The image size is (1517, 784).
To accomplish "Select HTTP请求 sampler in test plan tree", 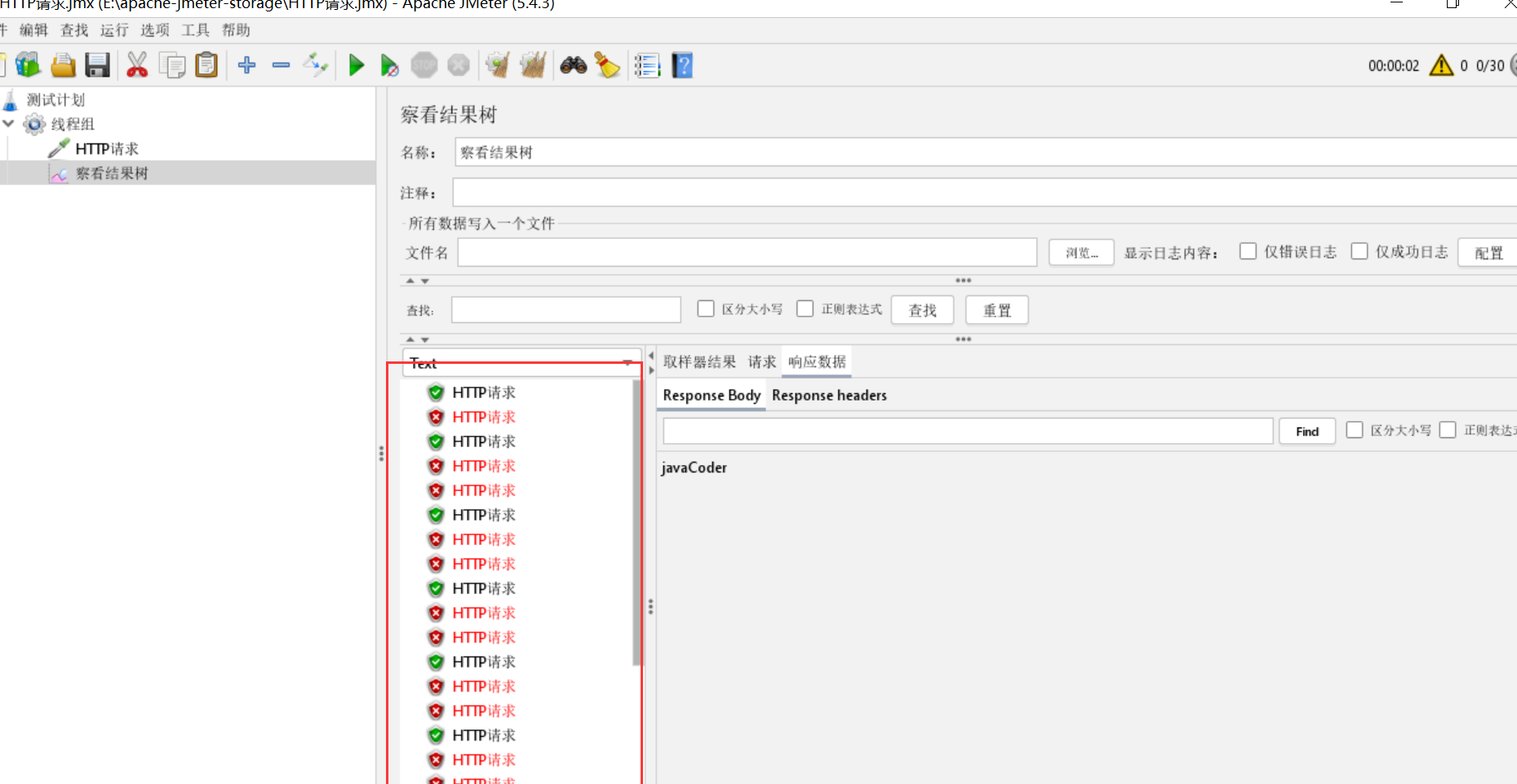I will pyautogui.click(x=107, y=148).
